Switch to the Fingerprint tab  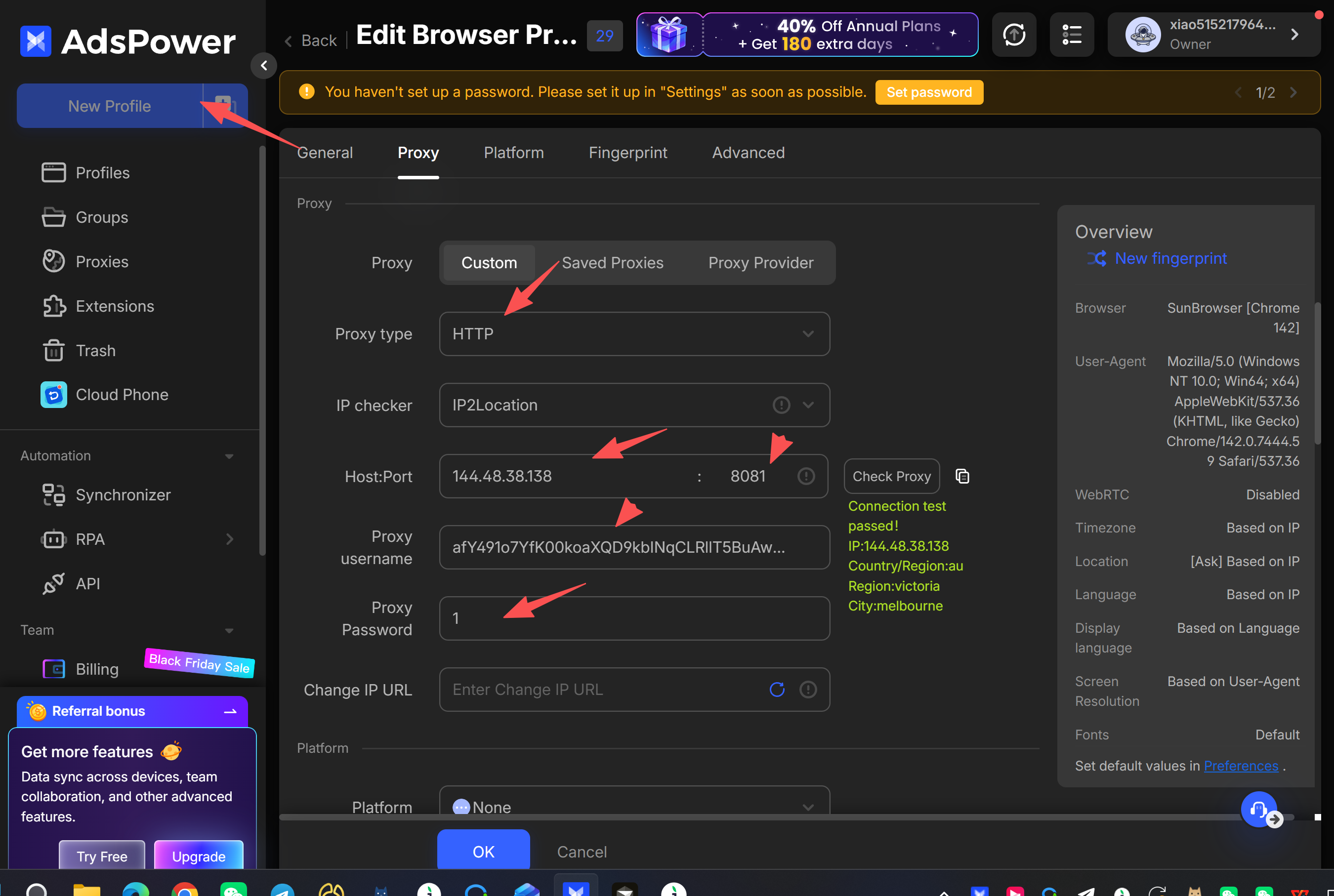(x=627, y=153)
